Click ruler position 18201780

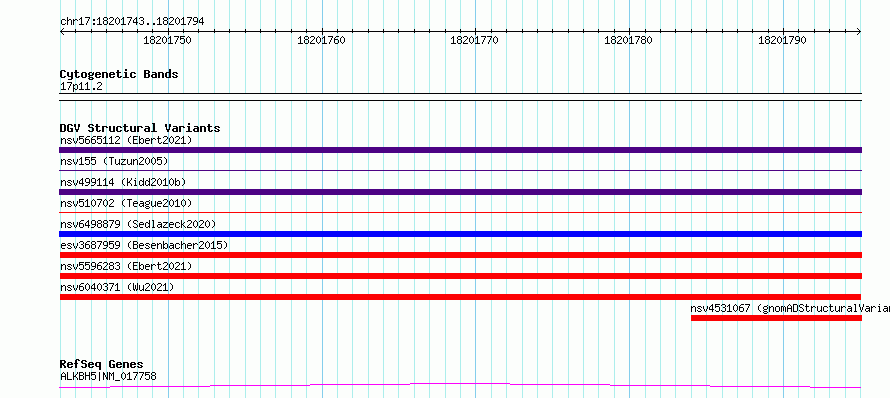(x=628, y=40)
